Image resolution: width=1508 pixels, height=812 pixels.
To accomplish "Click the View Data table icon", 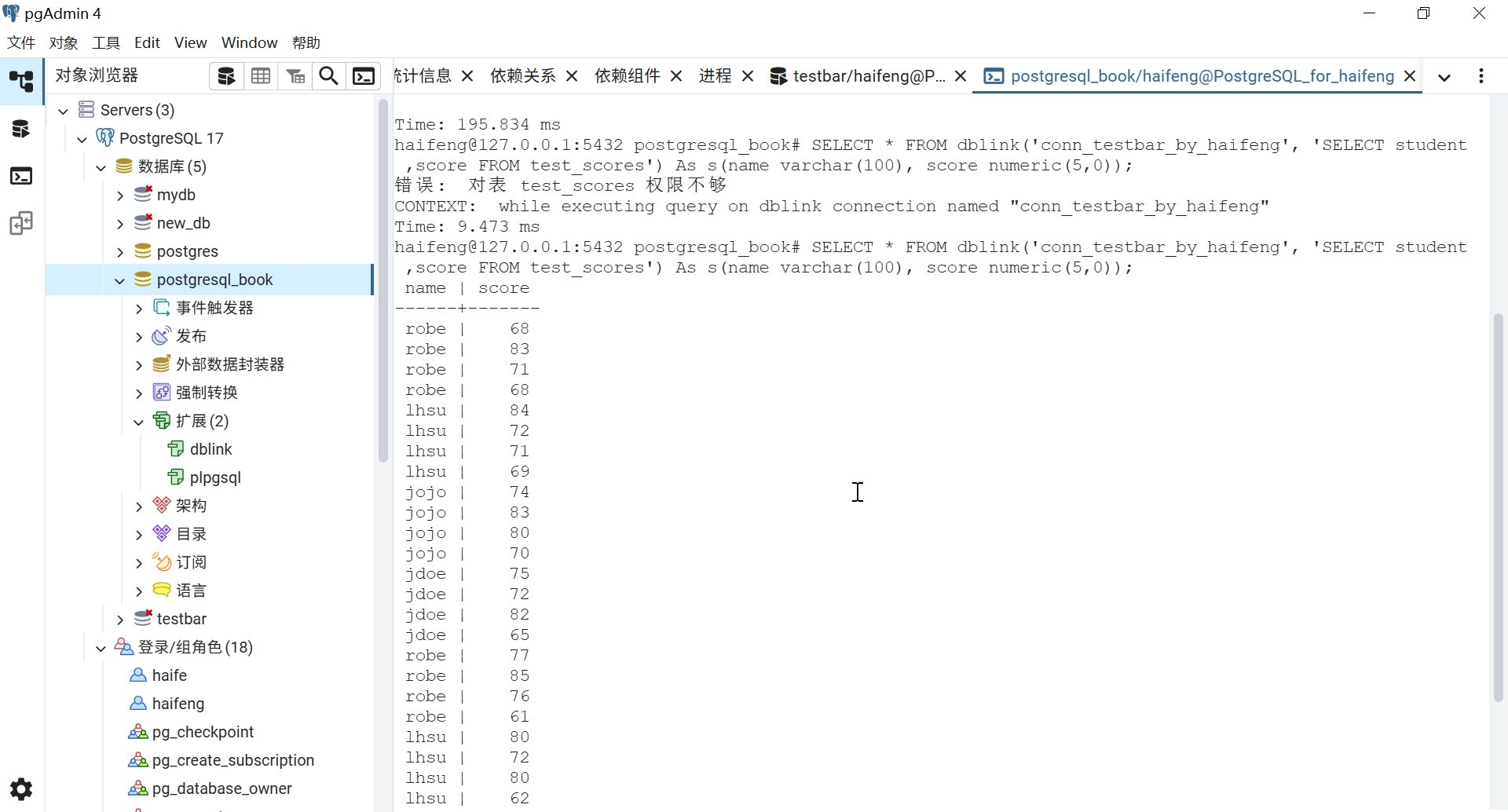I will pos(261,76).
